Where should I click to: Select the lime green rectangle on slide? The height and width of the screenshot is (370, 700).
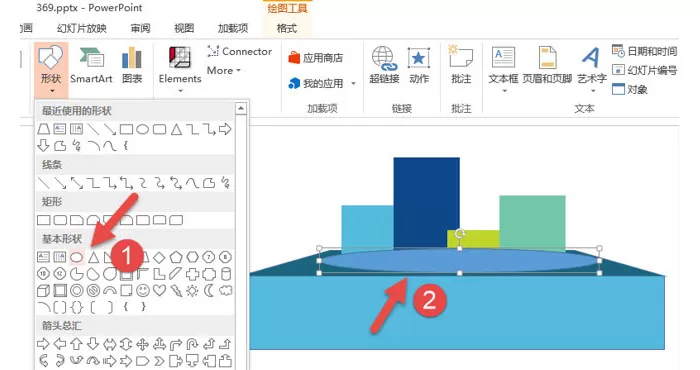click(473, 238)
